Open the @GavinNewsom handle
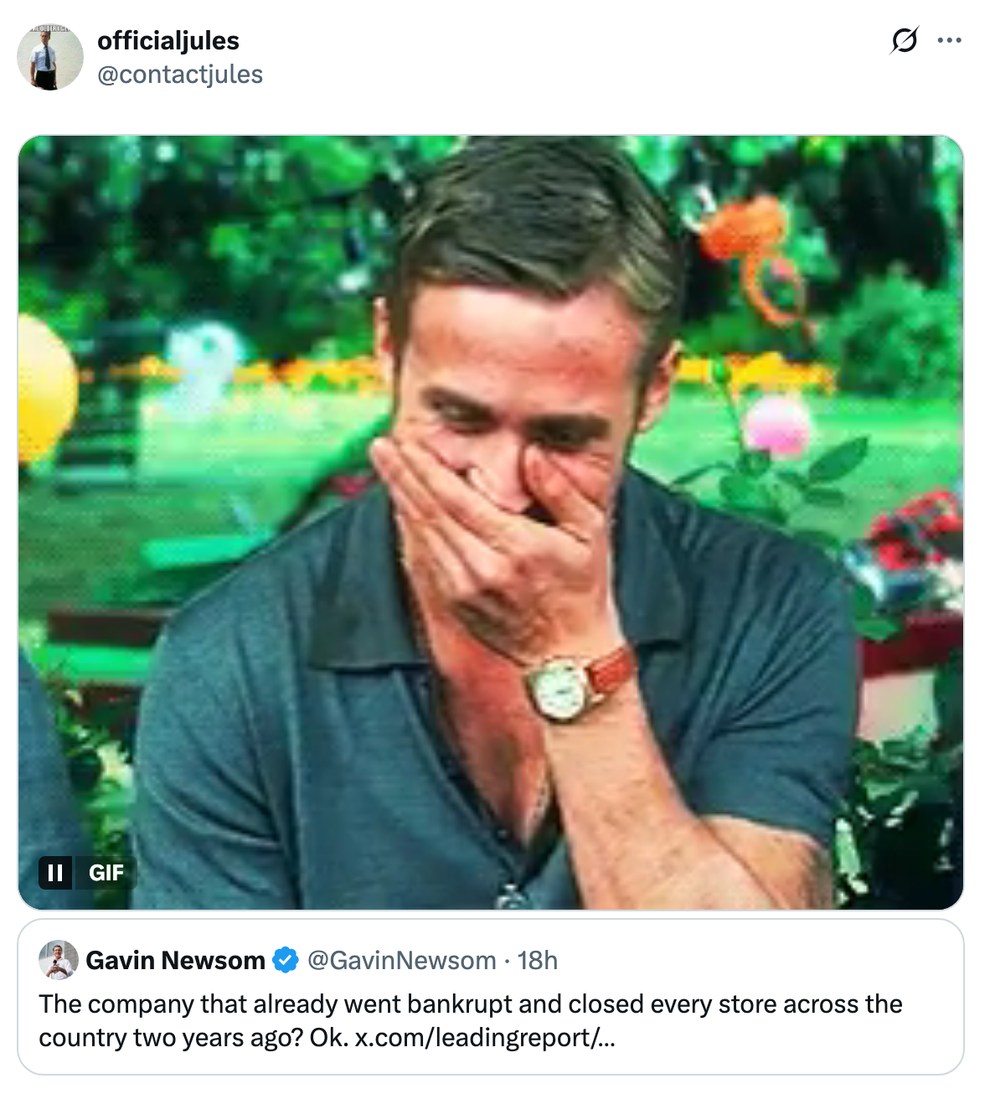 [401, 961]
